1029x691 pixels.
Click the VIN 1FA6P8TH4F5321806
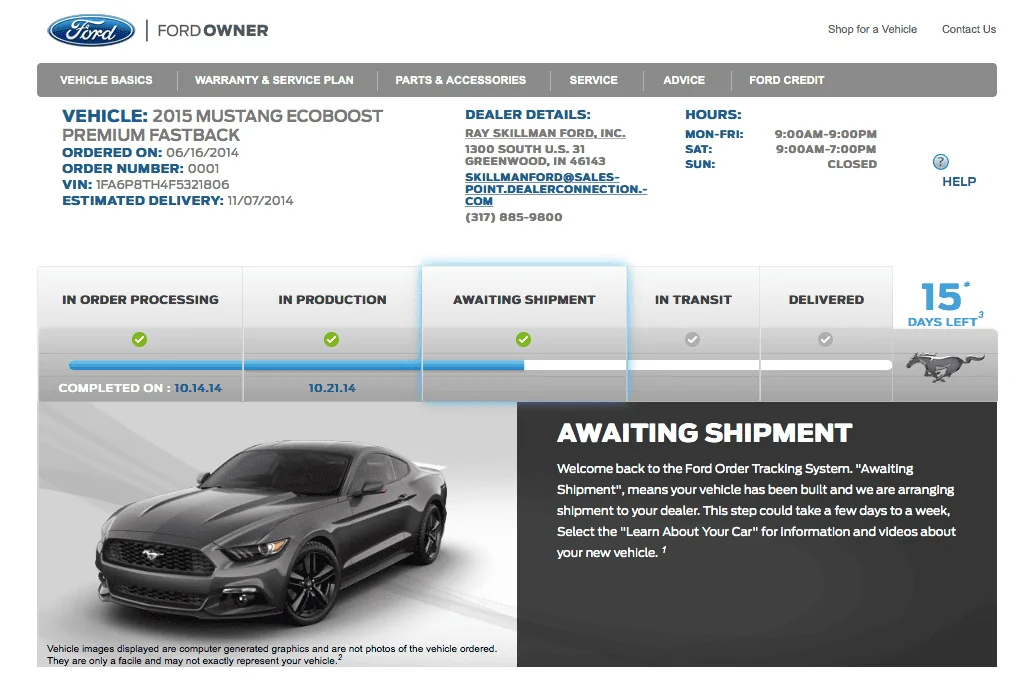(x=162, y=185)
